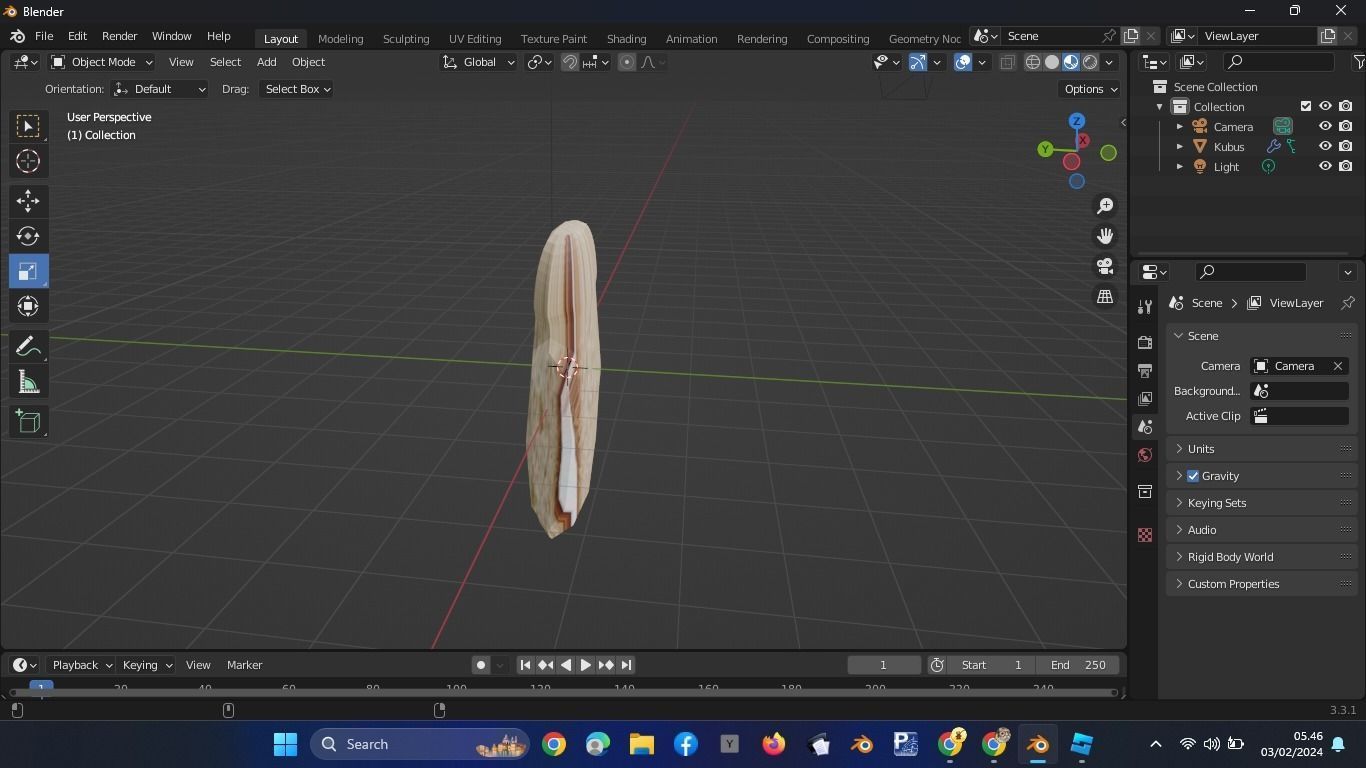Hide Camera in viewport via eye icon

click(x=1326, y=127)
